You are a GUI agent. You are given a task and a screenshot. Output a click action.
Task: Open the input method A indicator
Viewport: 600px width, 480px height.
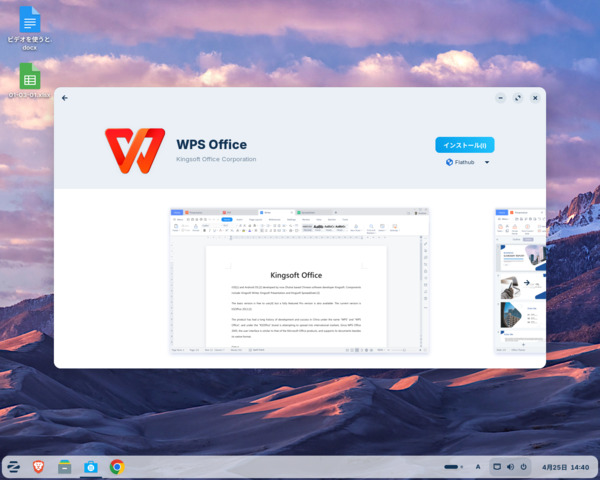point(478,467)
